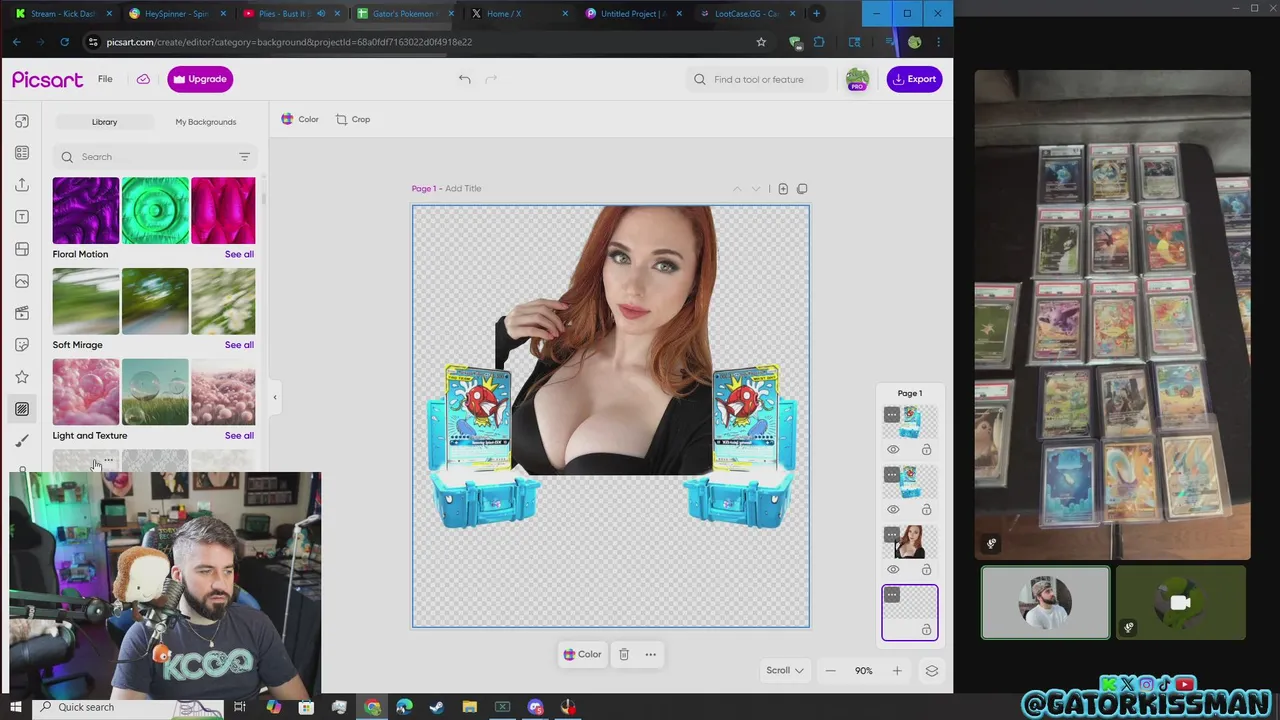Click the cloud save status icon
The image size is (1280, 720).
[143, 79]
